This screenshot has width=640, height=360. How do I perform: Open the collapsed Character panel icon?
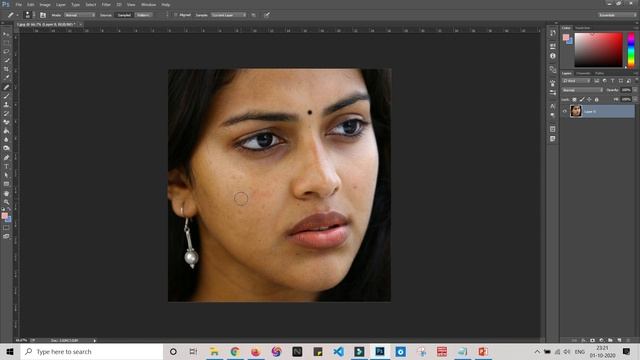pos(553,106)
